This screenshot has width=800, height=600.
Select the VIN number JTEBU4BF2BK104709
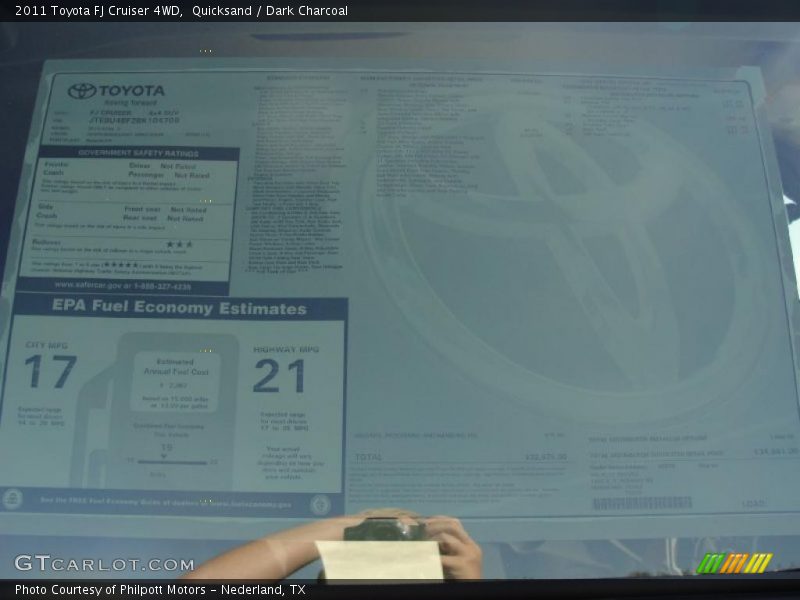(134, 120)
